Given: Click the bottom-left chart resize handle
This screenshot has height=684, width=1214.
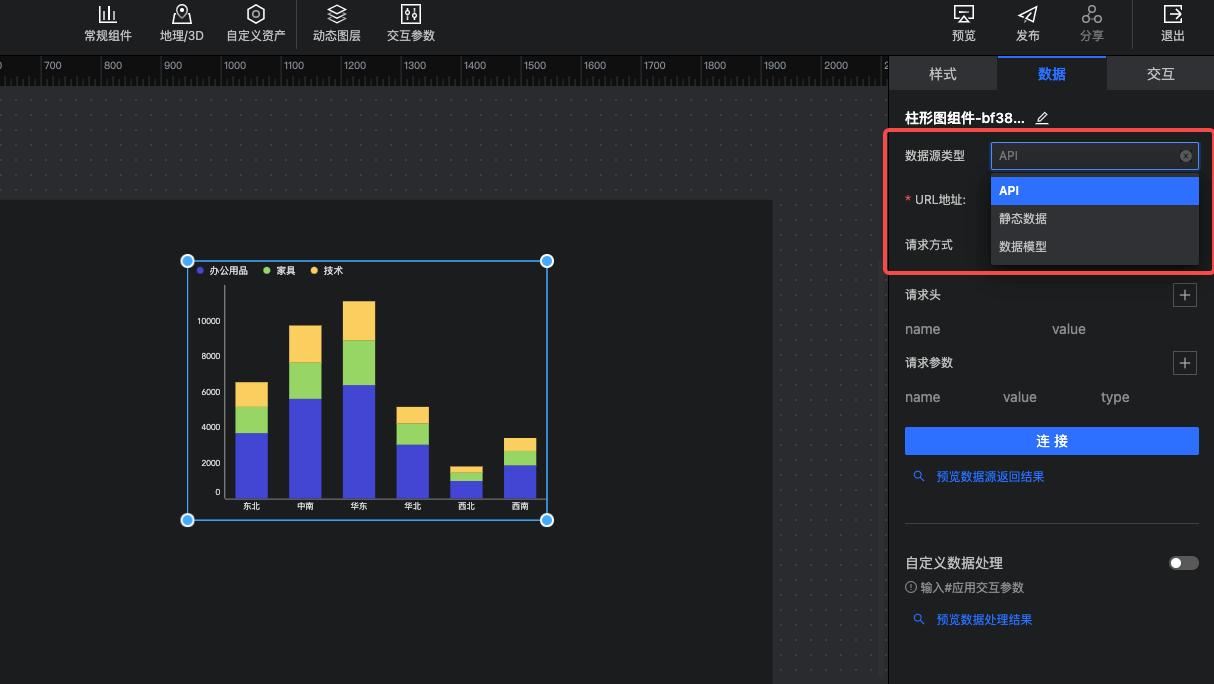Looking at the screenshot, I should [x=187, y=520].
